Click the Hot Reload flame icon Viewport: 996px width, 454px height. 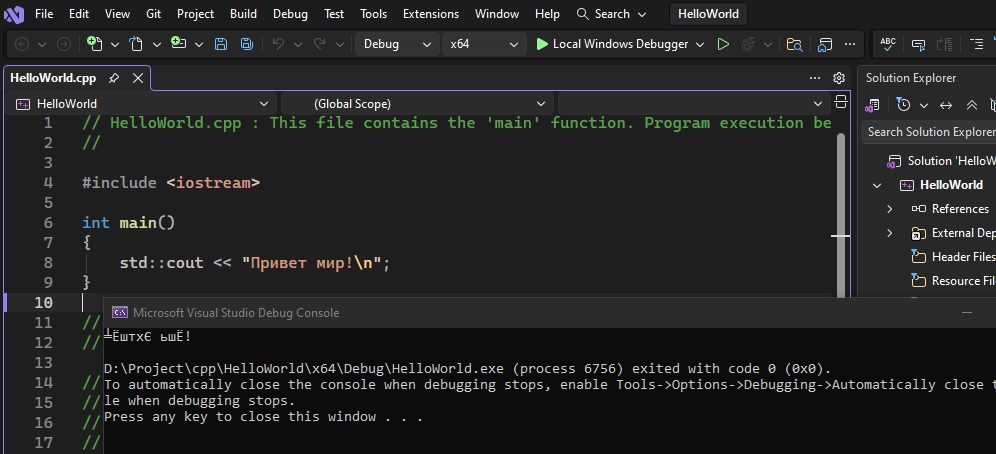[748, 44]
